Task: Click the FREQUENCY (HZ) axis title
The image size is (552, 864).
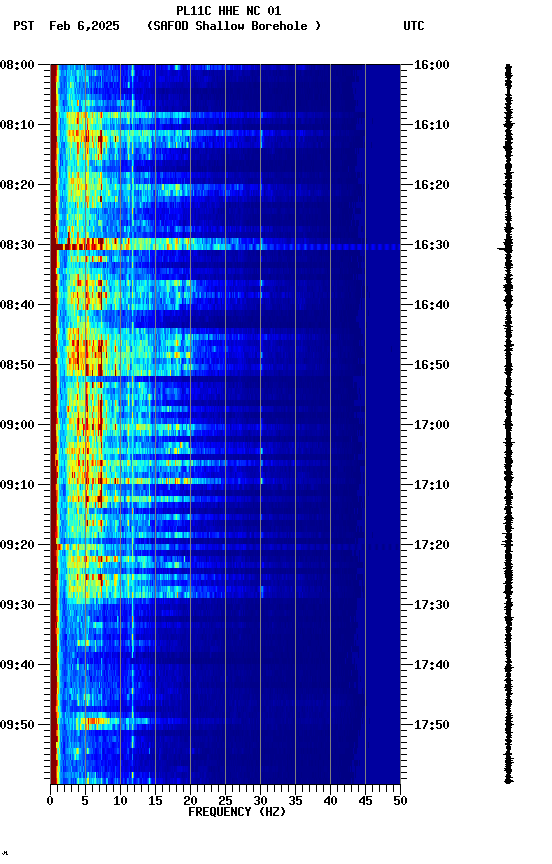Action: (237, 812)
